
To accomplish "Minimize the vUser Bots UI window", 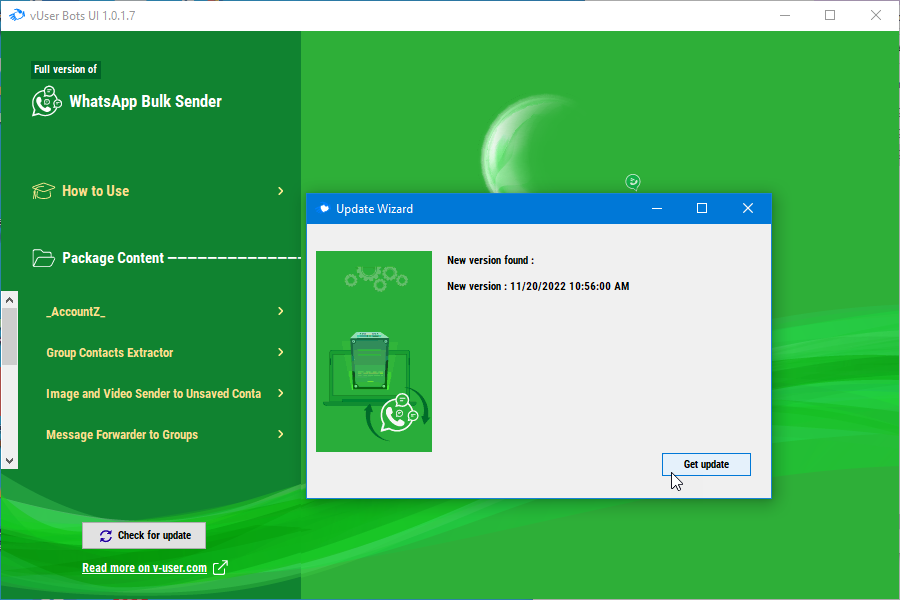I will click(785, 15).
